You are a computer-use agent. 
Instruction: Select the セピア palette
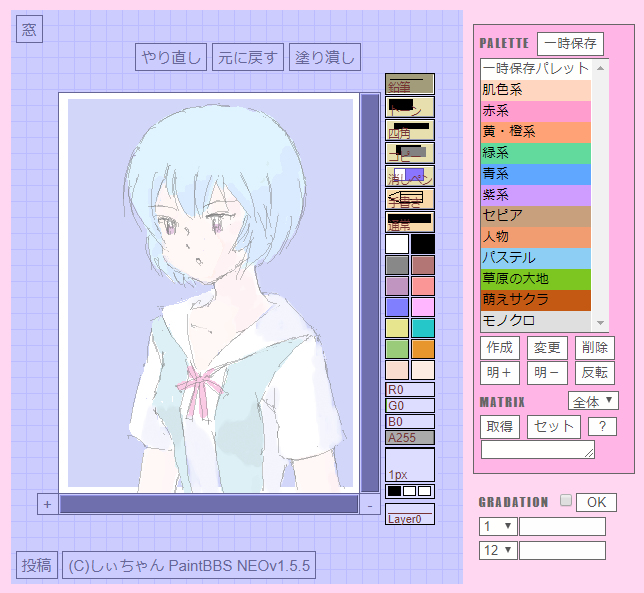tap(536, 216)
